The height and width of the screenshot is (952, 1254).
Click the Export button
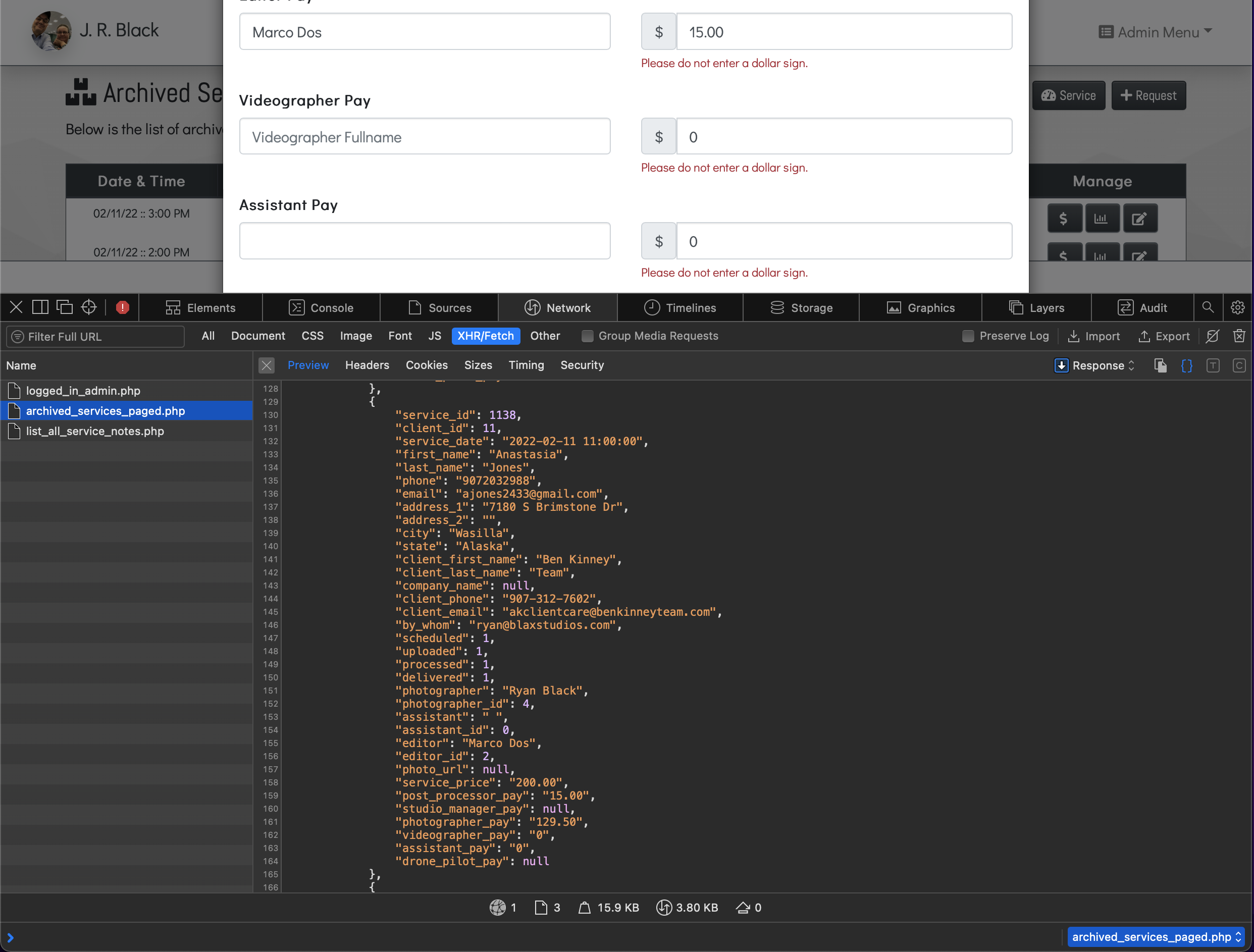1164,336
